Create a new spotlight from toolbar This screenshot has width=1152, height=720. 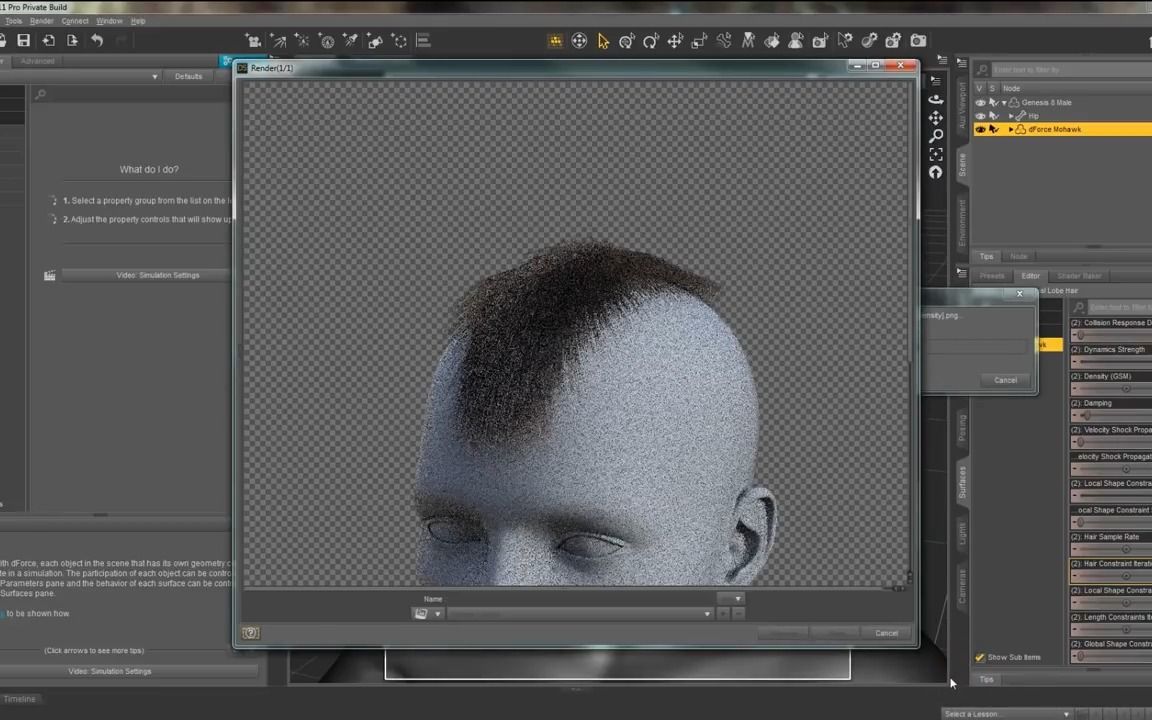click(350, 40)
